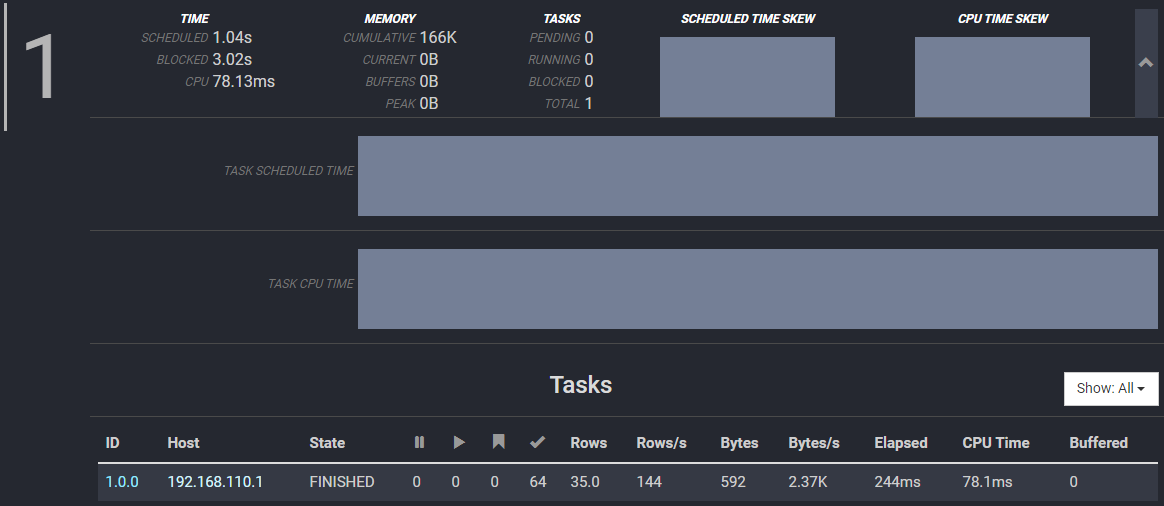Sort tasks by Bytes column
The width and height of the screenshot is (1164, 506).
(x=739, y=443)
